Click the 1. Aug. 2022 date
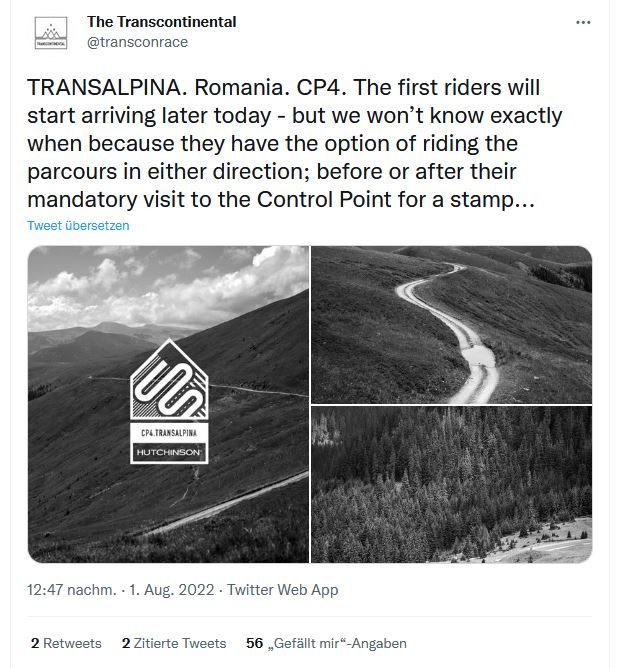This screenshot has width=626, height=668. [172, 590]
